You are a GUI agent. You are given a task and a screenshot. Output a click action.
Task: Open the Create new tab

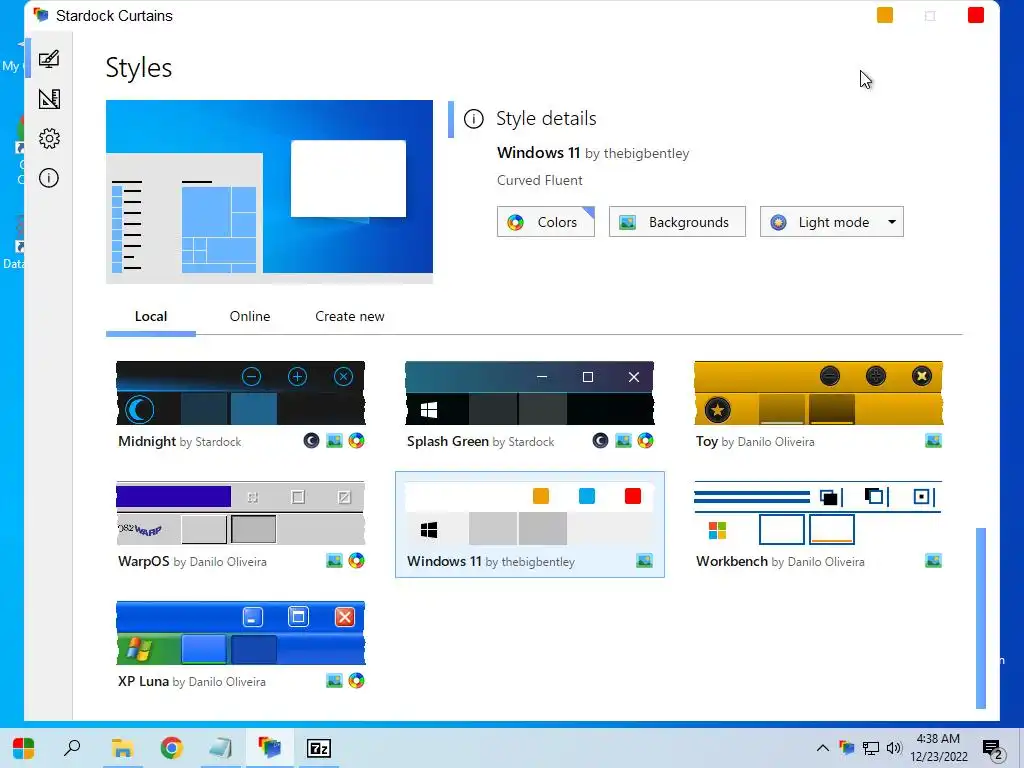349,316
